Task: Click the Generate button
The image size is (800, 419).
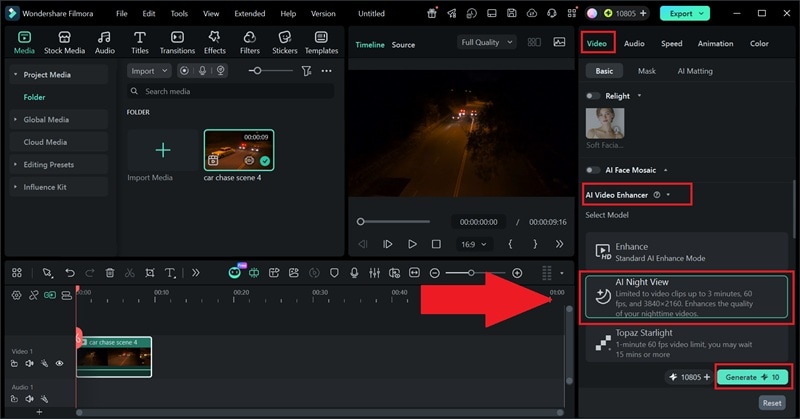Action: point(752,377)
